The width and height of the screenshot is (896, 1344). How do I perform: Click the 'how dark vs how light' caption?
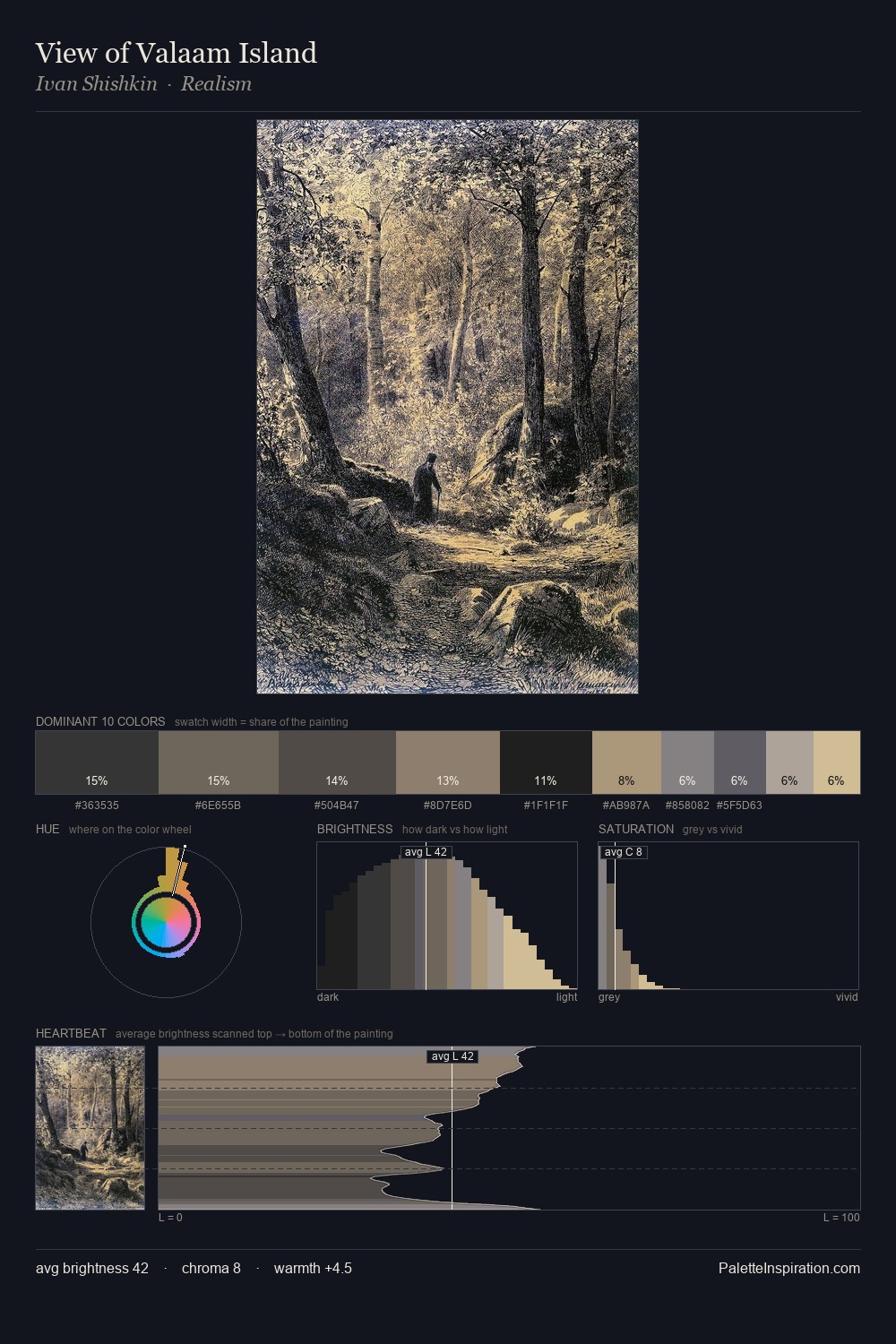(x=455, y=830)
